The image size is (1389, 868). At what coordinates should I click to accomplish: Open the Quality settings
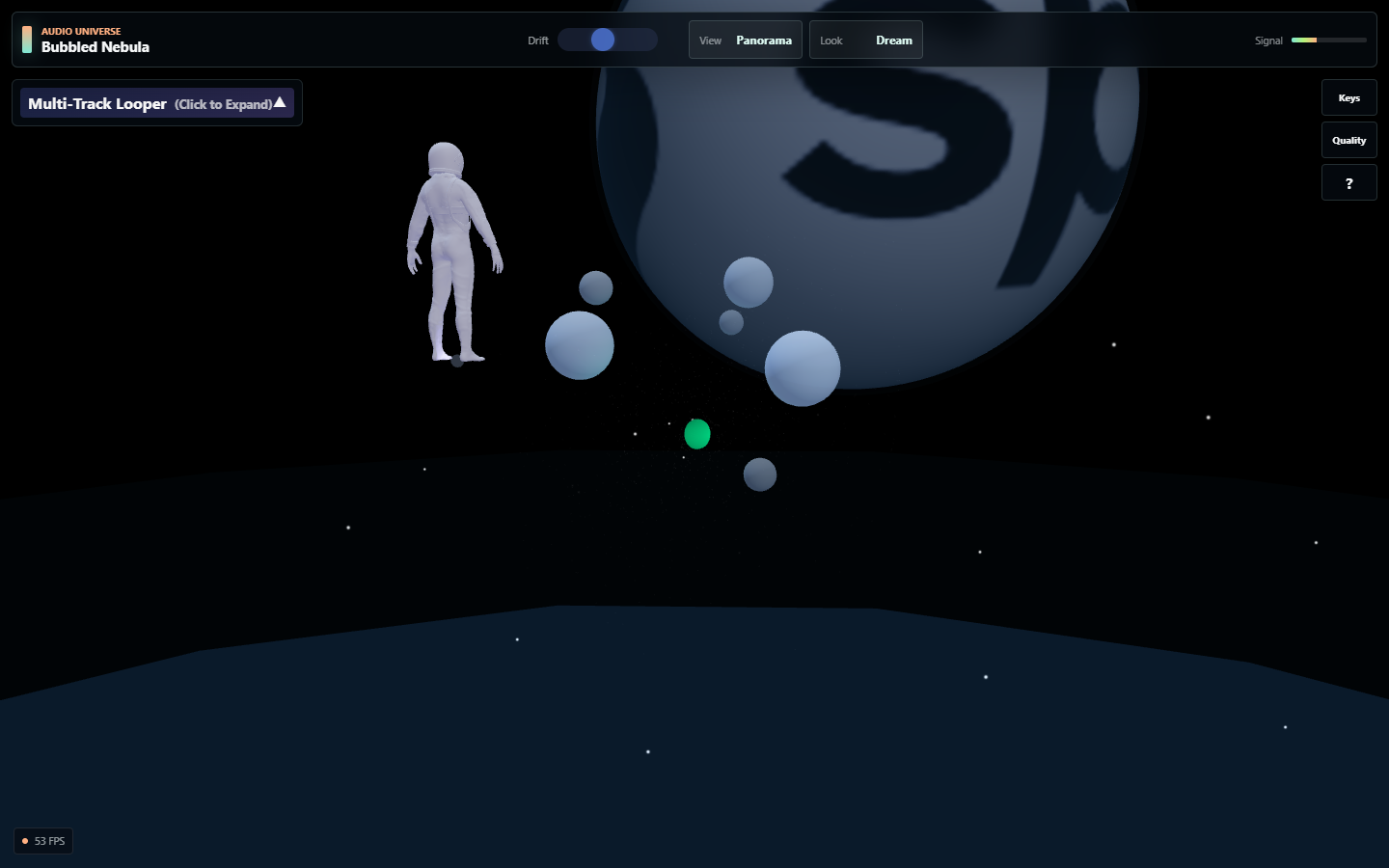coord(1348,140)
